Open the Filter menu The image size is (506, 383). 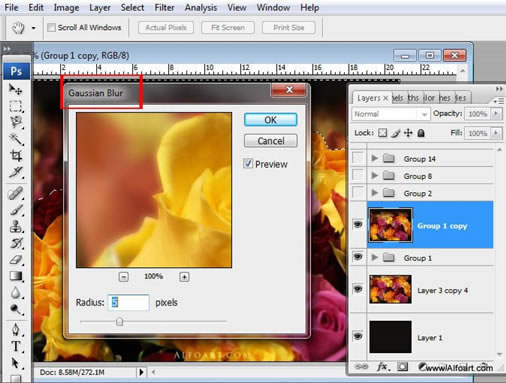164,7
